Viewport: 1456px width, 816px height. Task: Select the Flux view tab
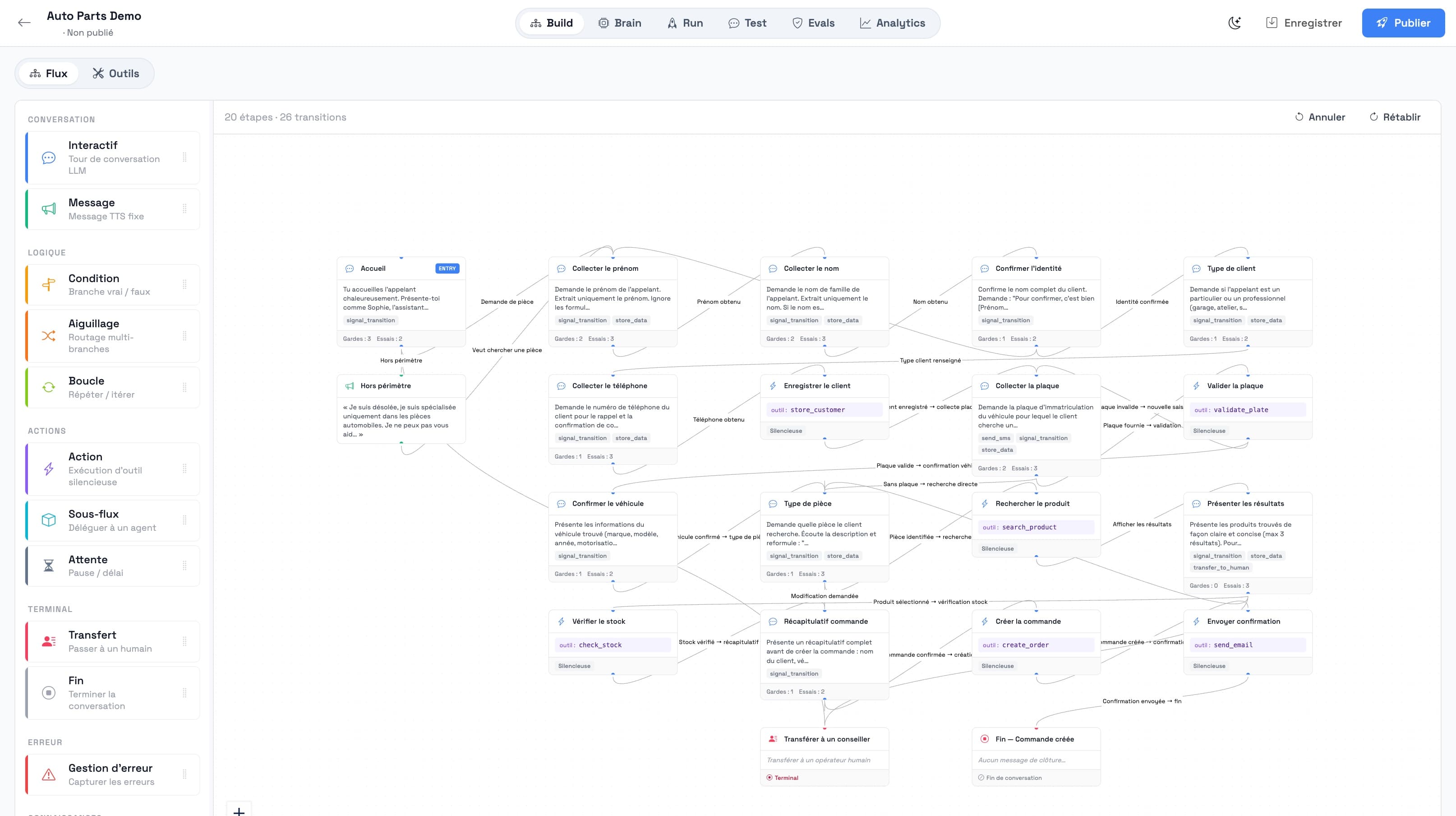pyautogui.click(x=49, y=74)
